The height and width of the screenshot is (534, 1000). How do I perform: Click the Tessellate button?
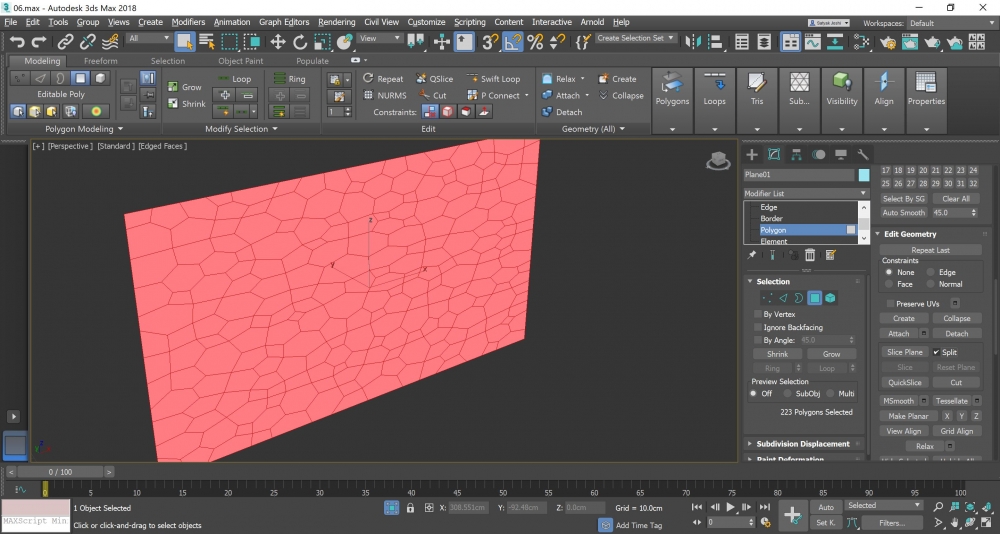coord(951,401)
